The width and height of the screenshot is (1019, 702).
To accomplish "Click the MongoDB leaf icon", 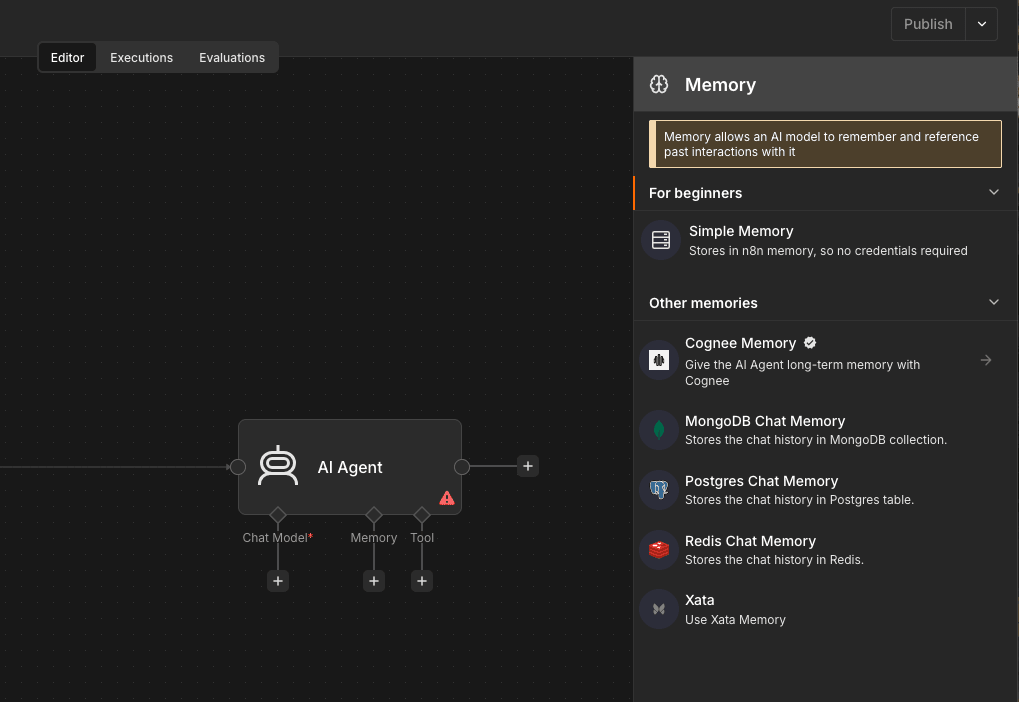I will click(659, 430).
